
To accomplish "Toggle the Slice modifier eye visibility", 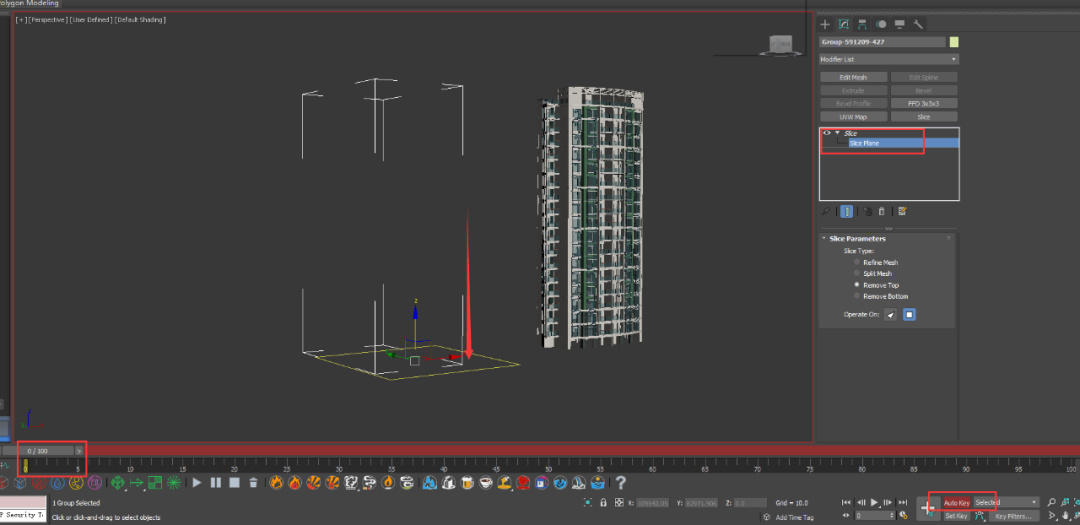I will [827, 133].
